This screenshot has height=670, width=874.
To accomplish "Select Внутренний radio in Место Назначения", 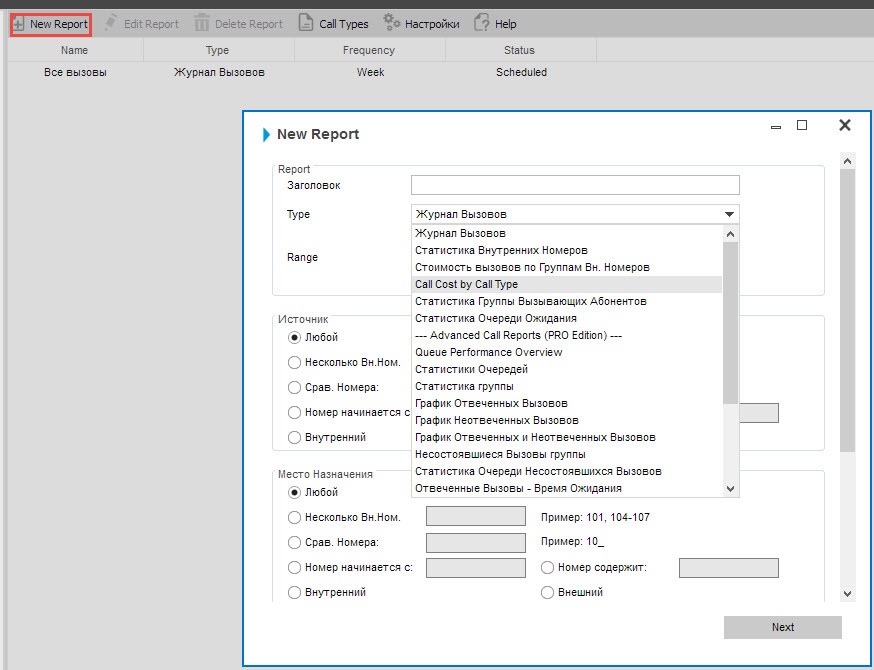I will point(294,592).
